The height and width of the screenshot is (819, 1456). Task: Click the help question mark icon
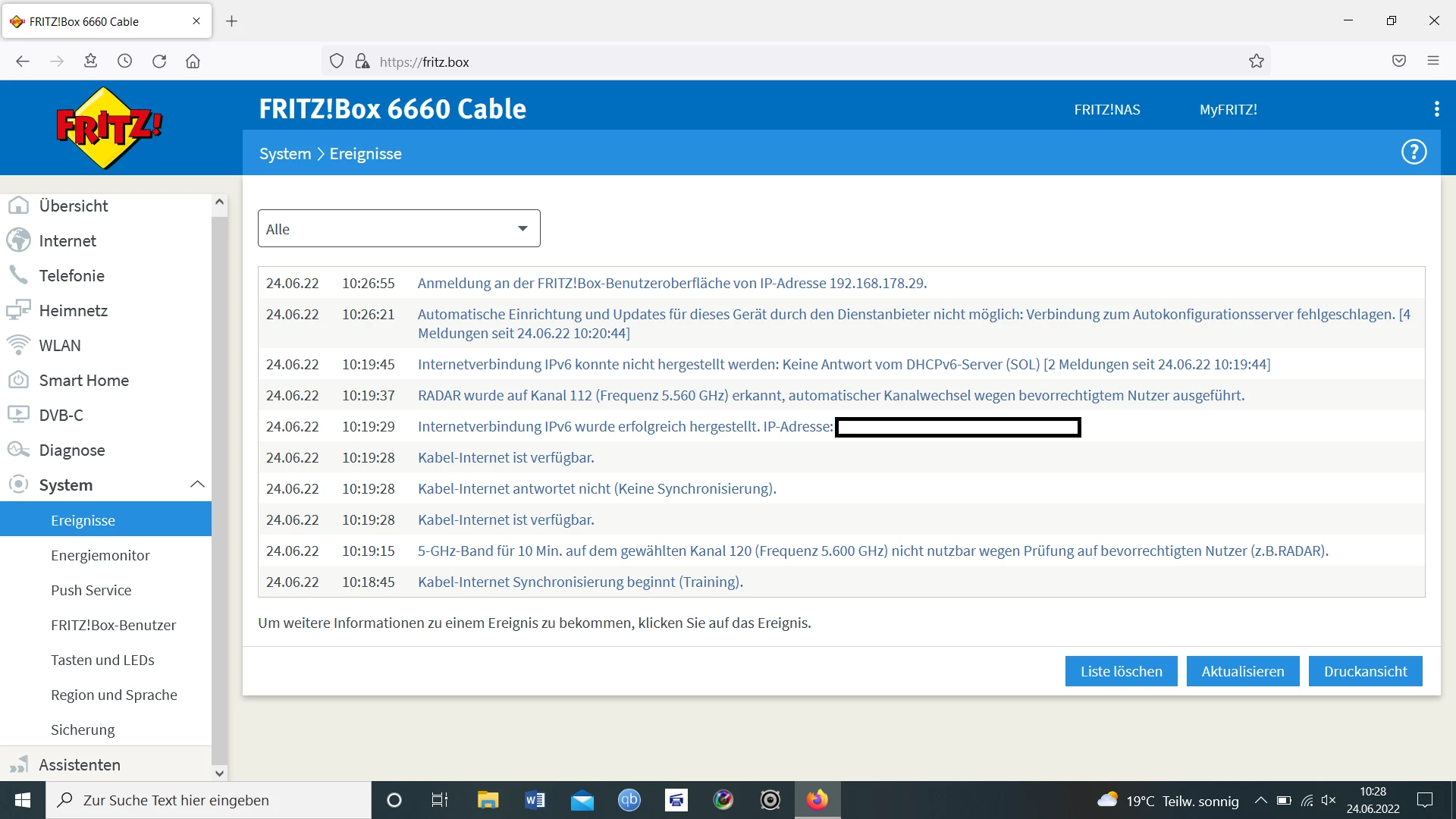pyautogui.click(x=1414, y=152)
